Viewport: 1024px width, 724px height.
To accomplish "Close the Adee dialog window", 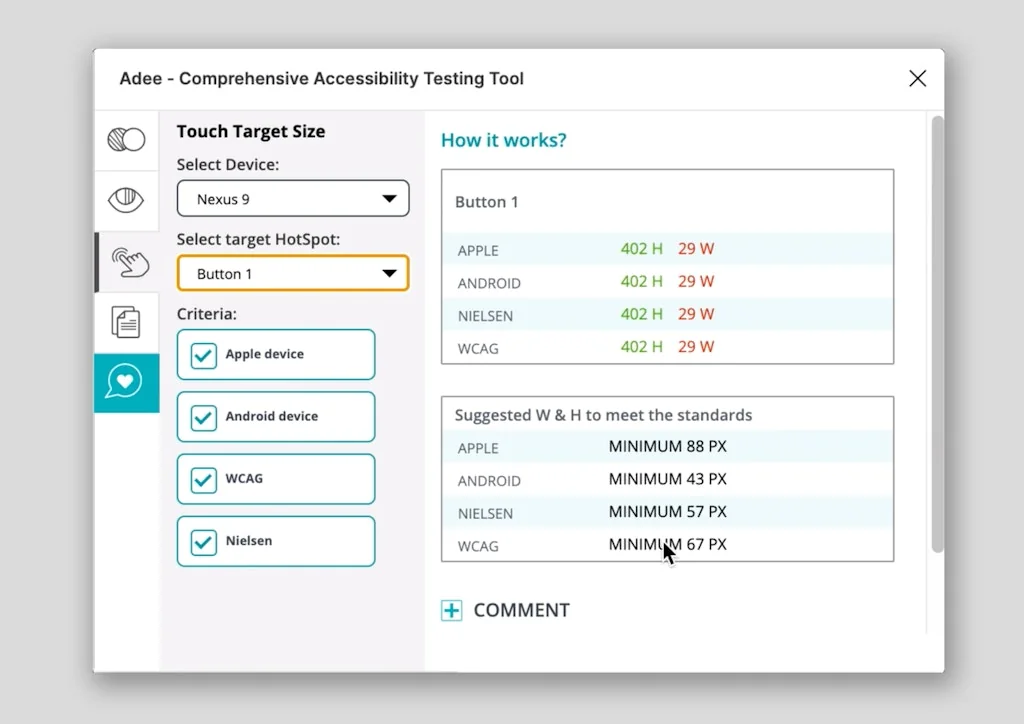I will (917, 78).
